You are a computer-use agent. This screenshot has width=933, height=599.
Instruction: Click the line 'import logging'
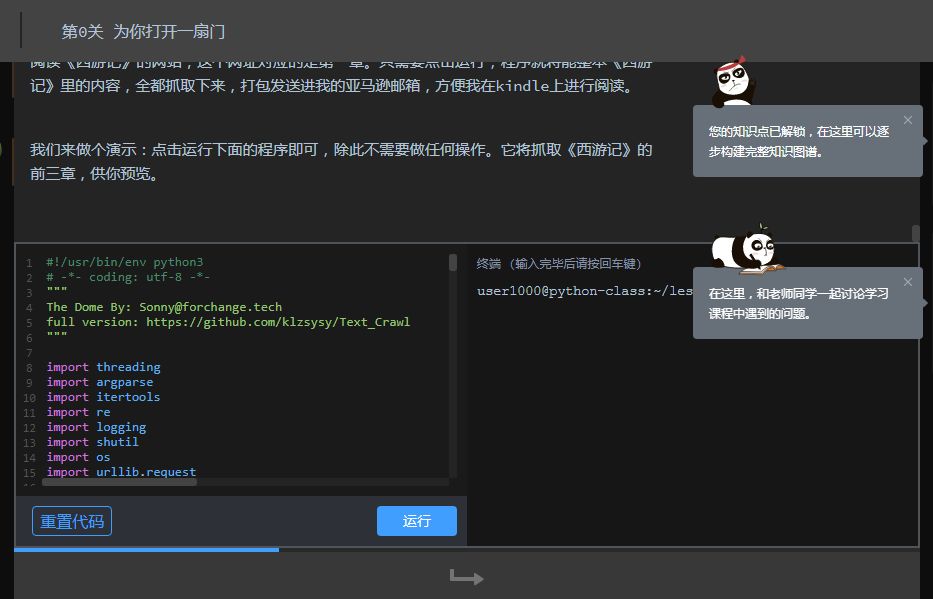96,427
